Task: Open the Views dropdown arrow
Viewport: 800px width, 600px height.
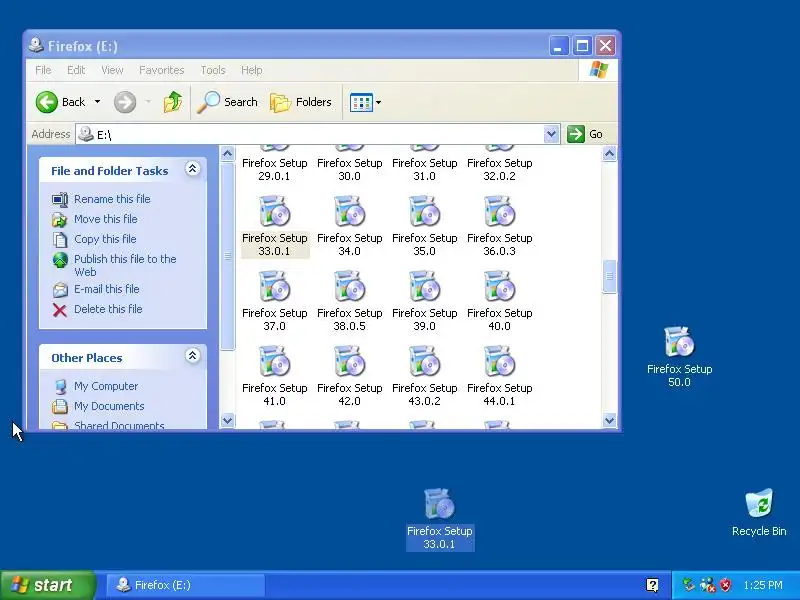Action: point(379,103)
